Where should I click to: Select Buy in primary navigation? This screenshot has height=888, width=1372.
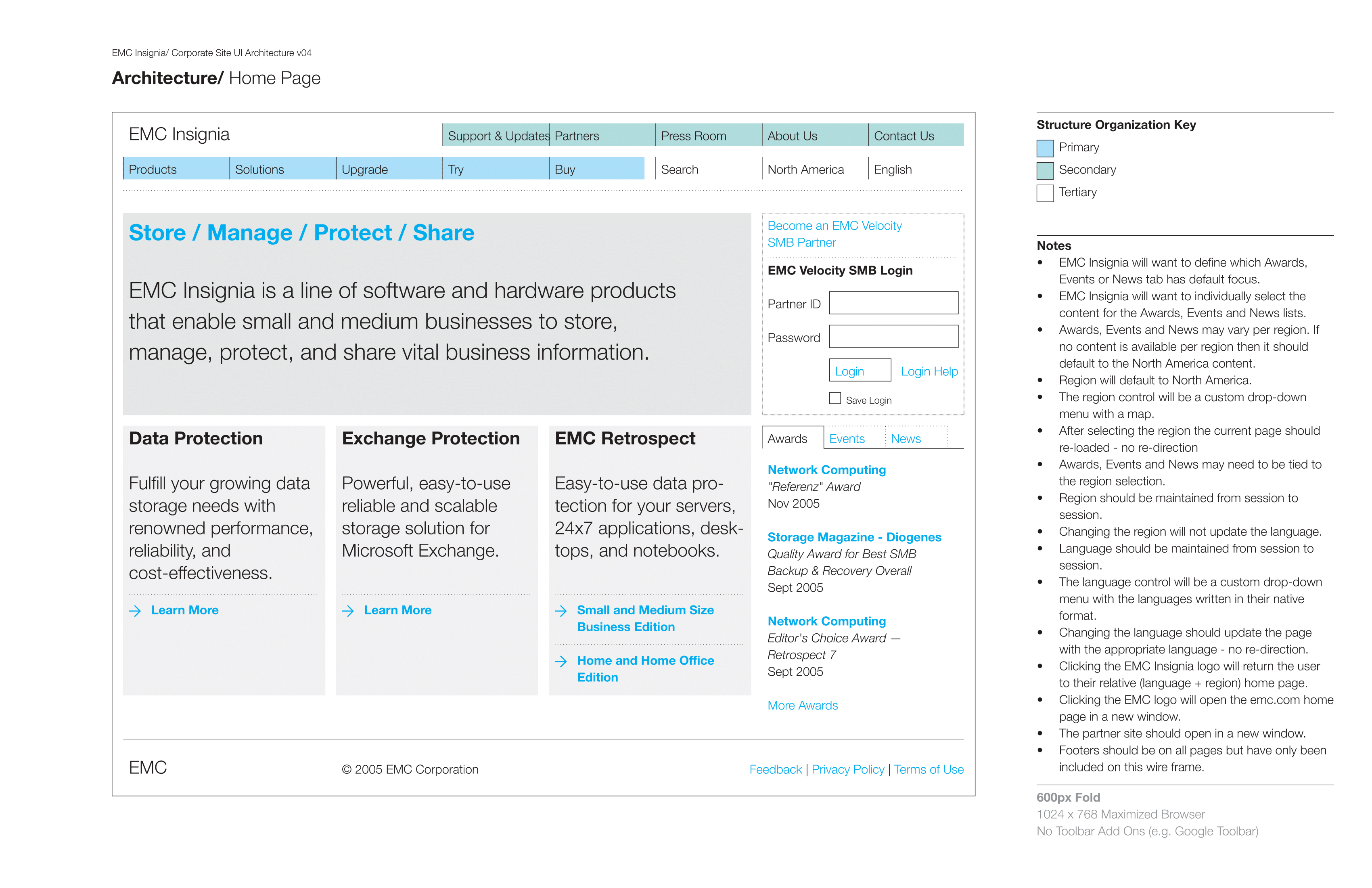coord(597,168)
